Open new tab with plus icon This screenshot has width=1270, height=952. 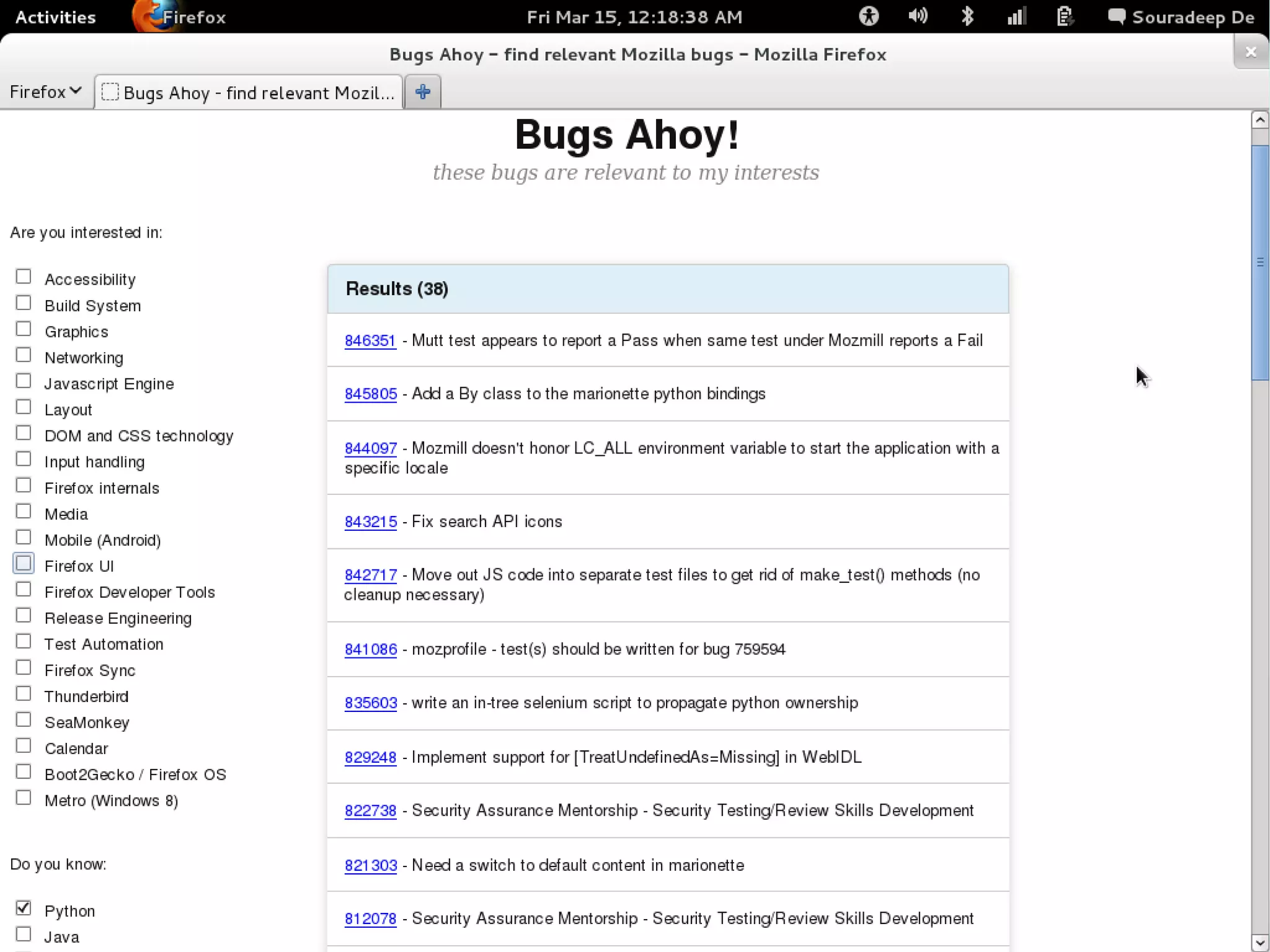pyautogui.click(x=422, y=92)
